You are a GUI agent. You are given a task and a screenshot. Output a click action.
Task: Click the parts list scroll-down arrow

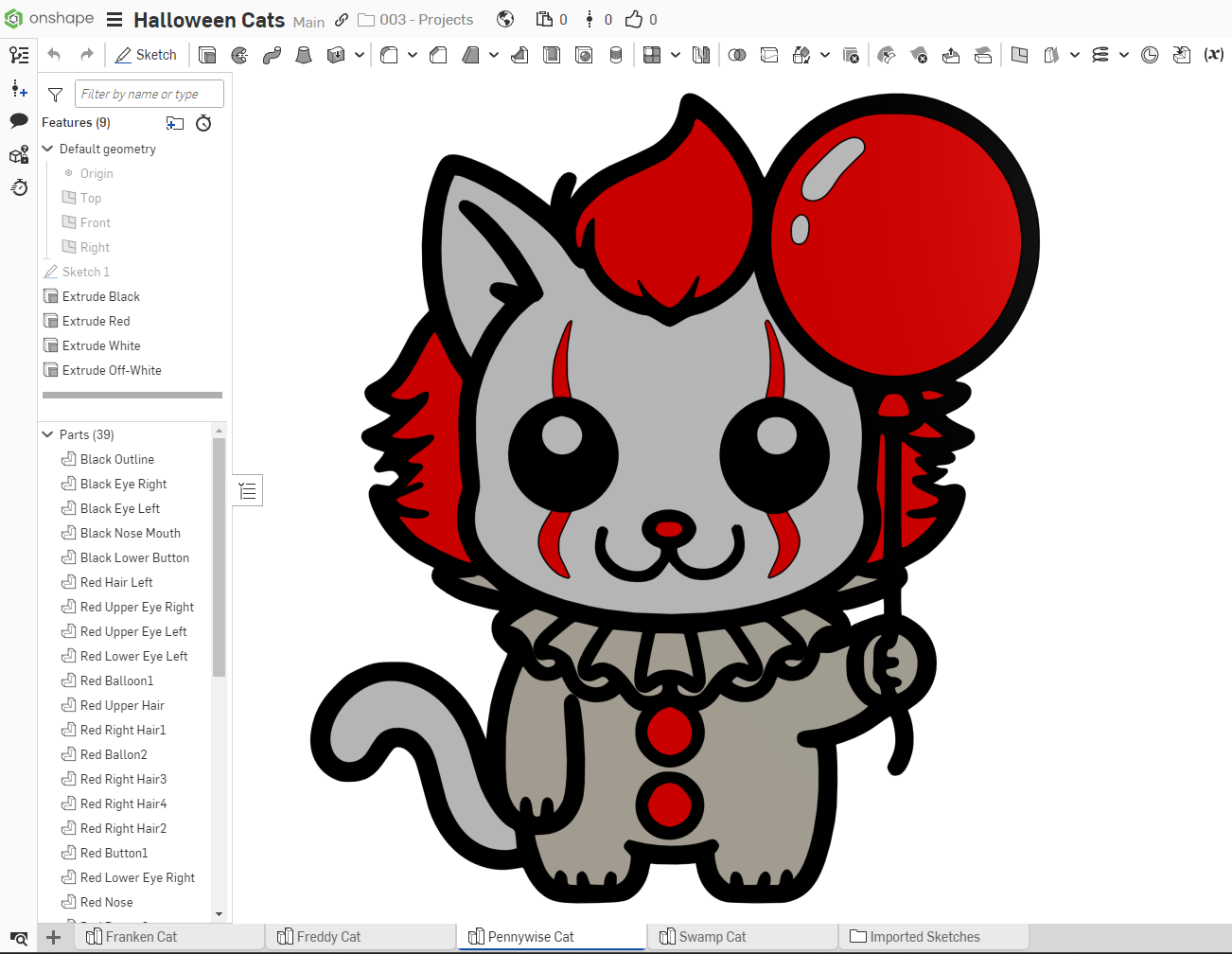click(x=220, y=914)
